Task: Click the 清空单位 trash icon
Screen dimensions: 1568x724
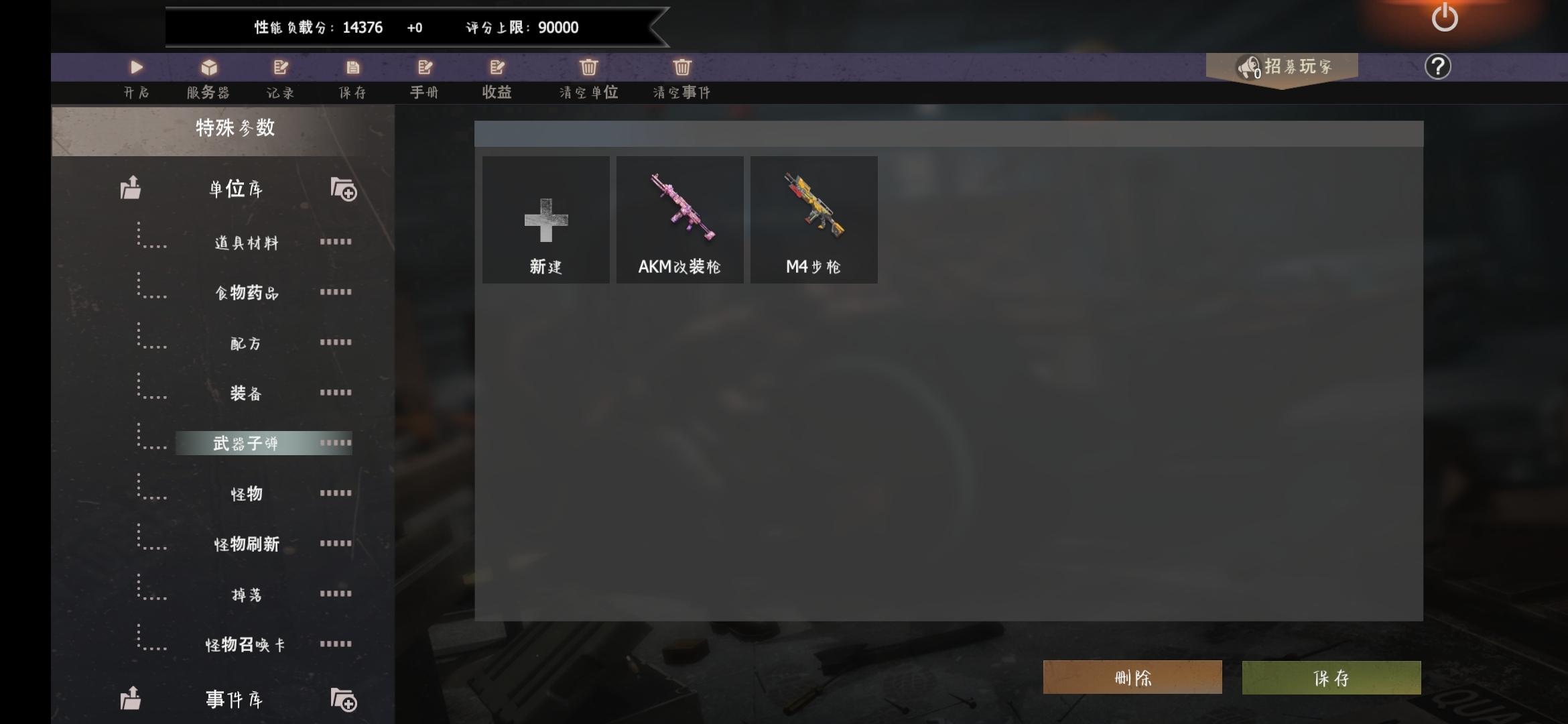Action: [588, 67]
